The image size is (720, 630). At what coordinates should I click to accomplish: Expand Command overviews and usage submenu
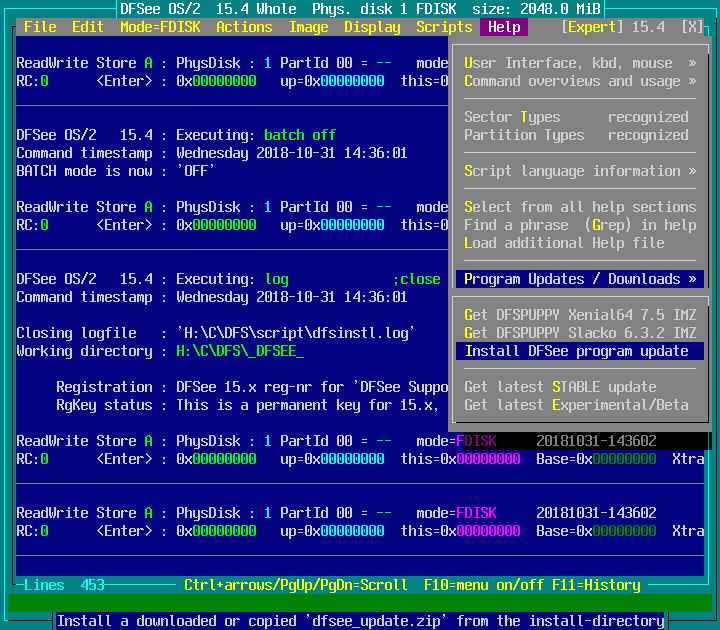coord(580,81)
